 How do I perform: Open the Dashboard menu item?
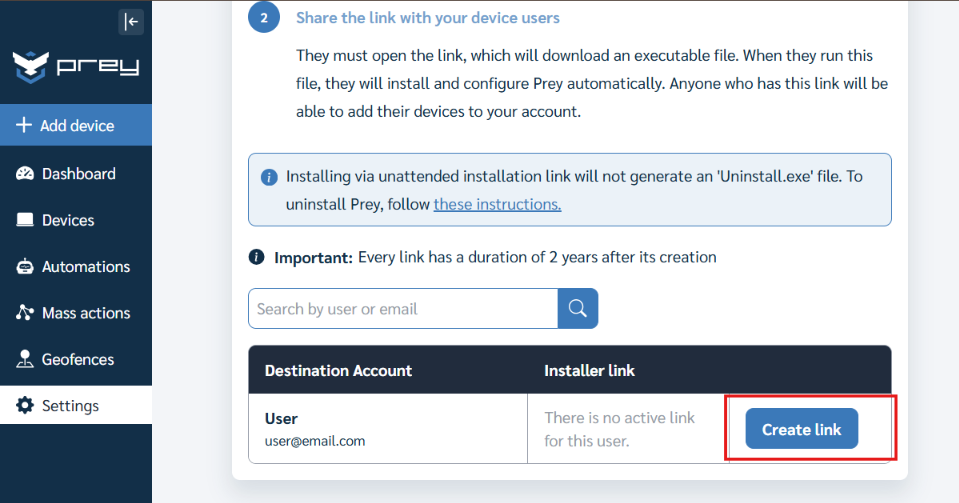point(76,174)
